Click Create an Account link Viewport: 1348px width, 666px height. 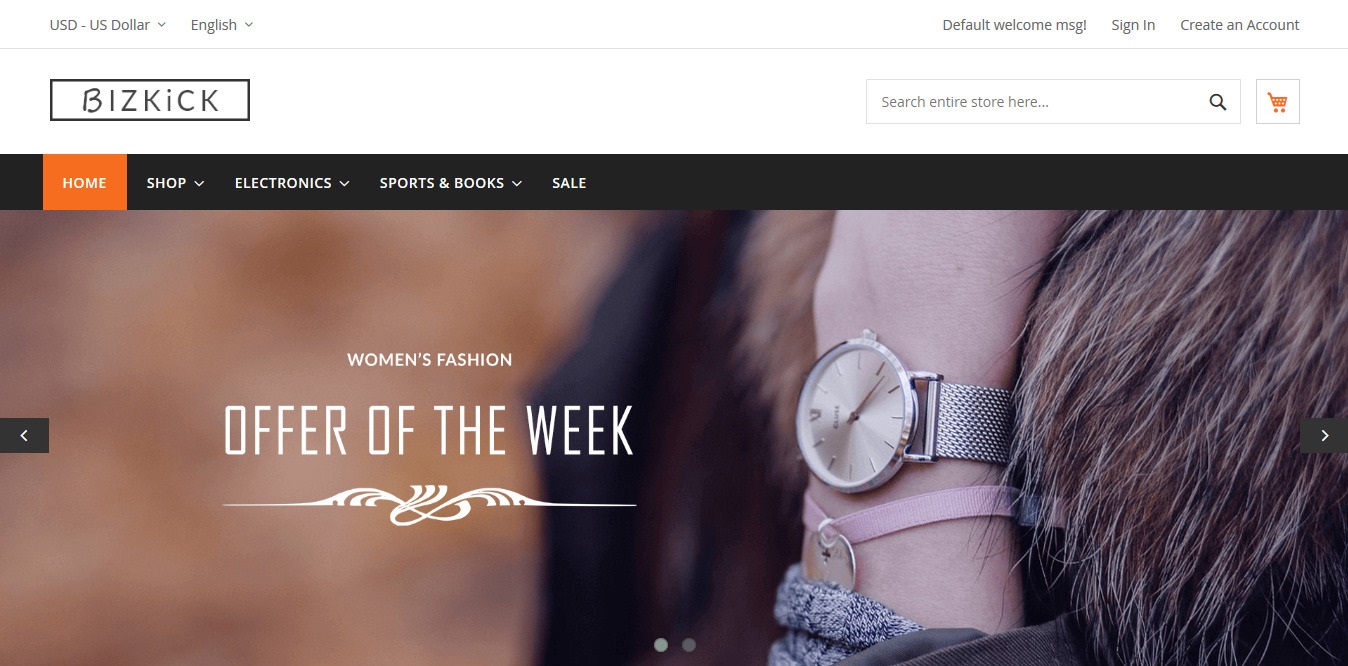(x=1240, y=25)
